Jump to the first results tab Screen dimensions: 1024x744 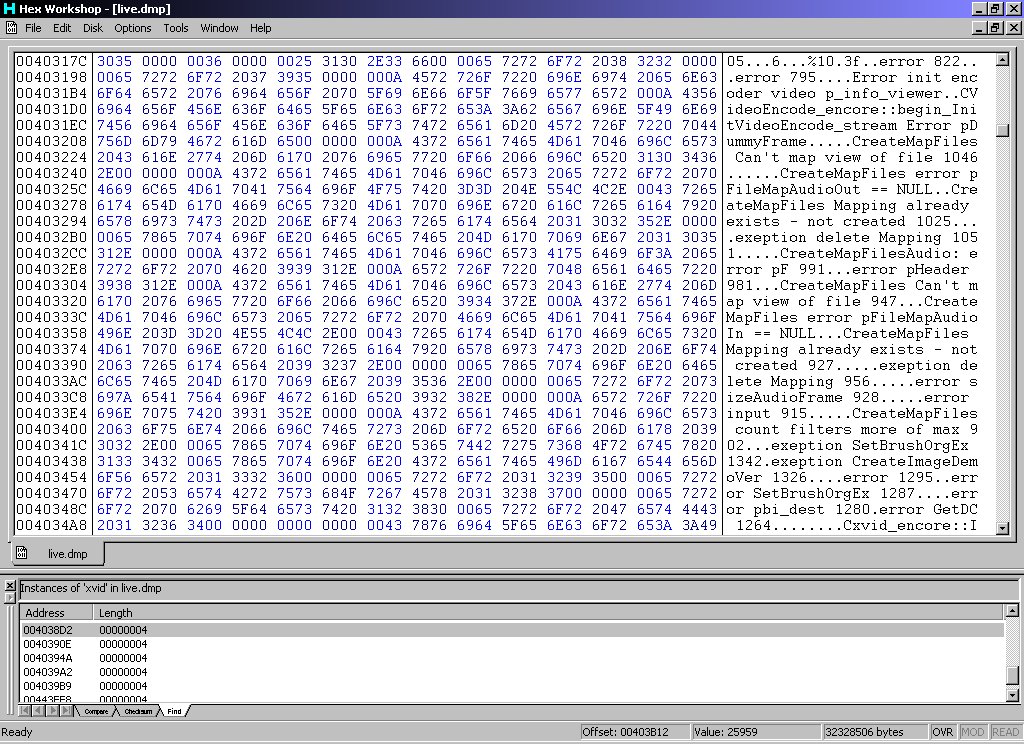click(x=25, y=711)
